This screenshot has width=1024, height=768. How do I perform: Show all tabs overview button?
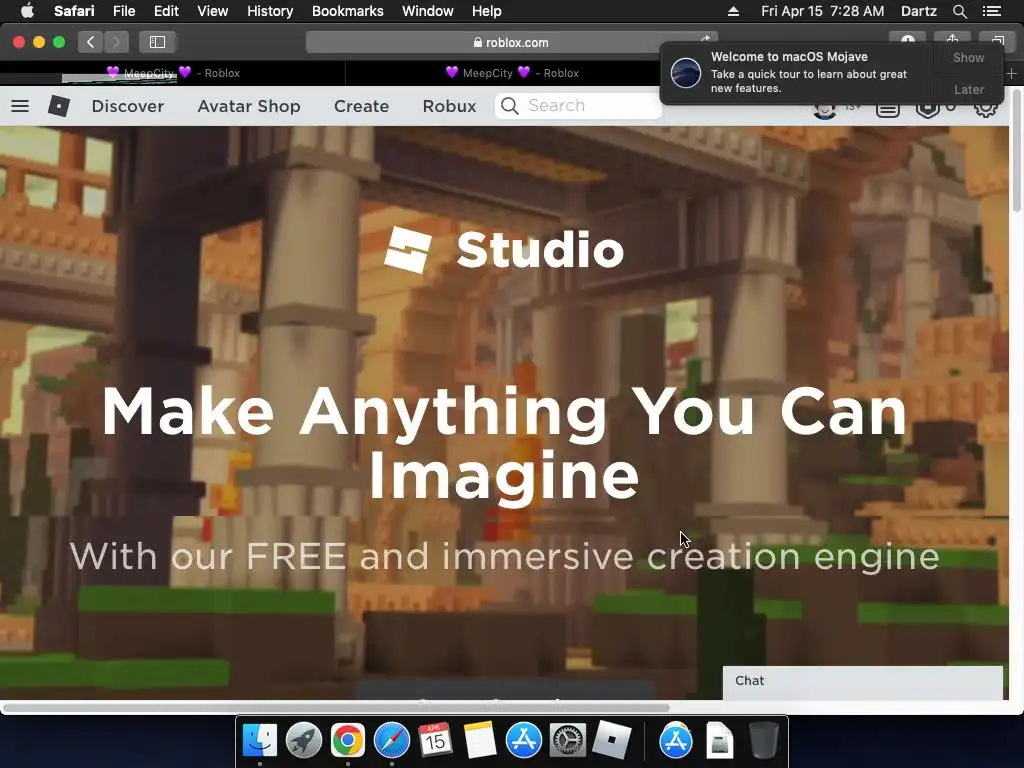tap(997, 40)
